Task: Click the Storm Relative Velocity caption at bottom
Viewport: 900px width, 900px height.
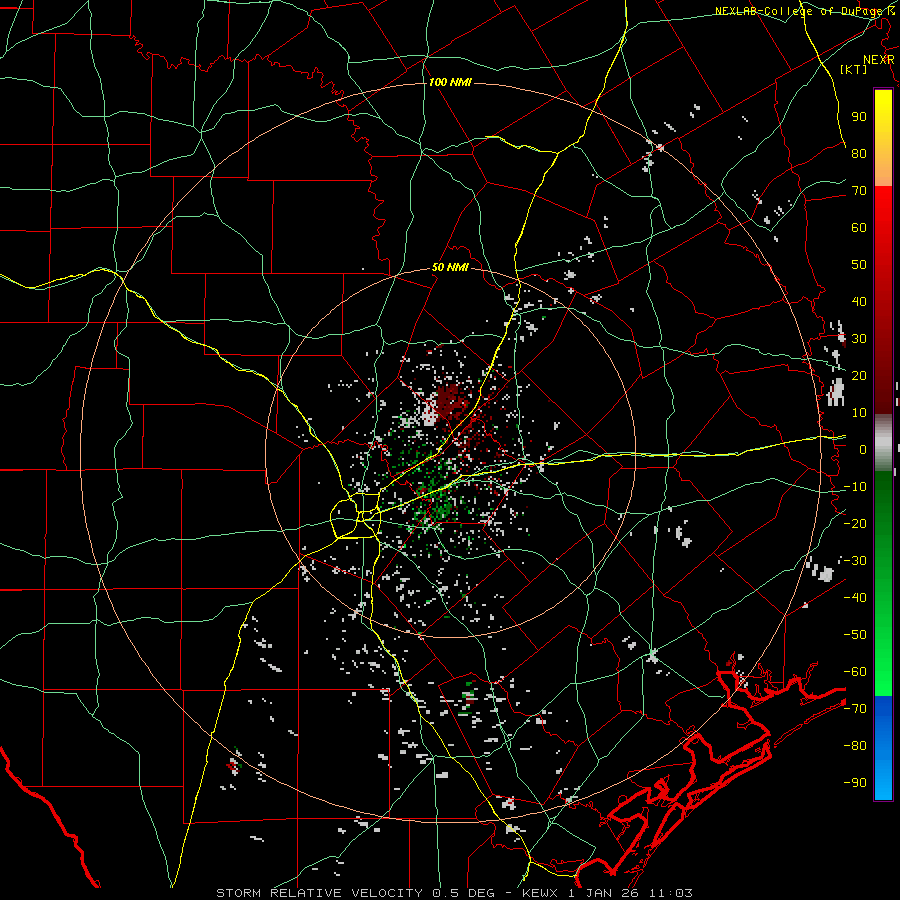Action: [x=454, y=893]
